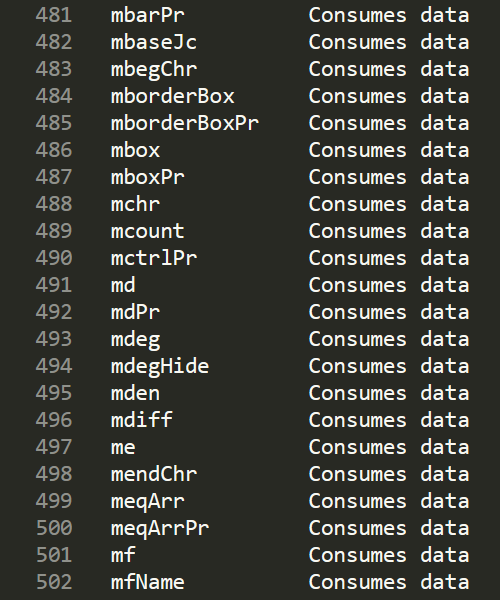Image resolution: width=500 pixels, height=600 pixels.
Task: Click the mbox entry on line 486
Action: [x=135, y=150]
